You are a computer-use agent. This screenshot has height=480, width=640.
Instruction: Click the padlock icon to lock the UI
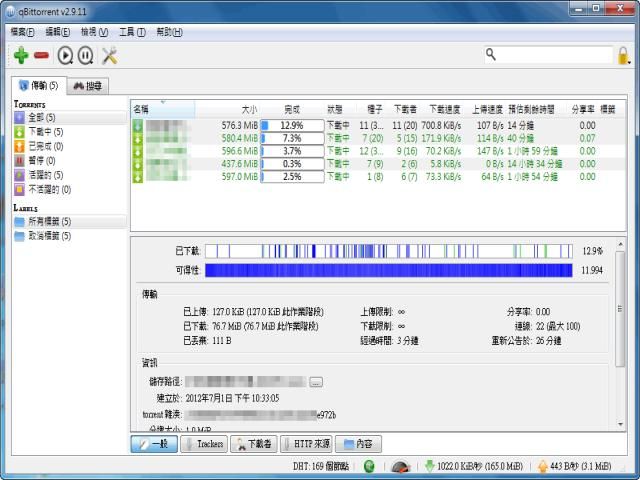624,55
